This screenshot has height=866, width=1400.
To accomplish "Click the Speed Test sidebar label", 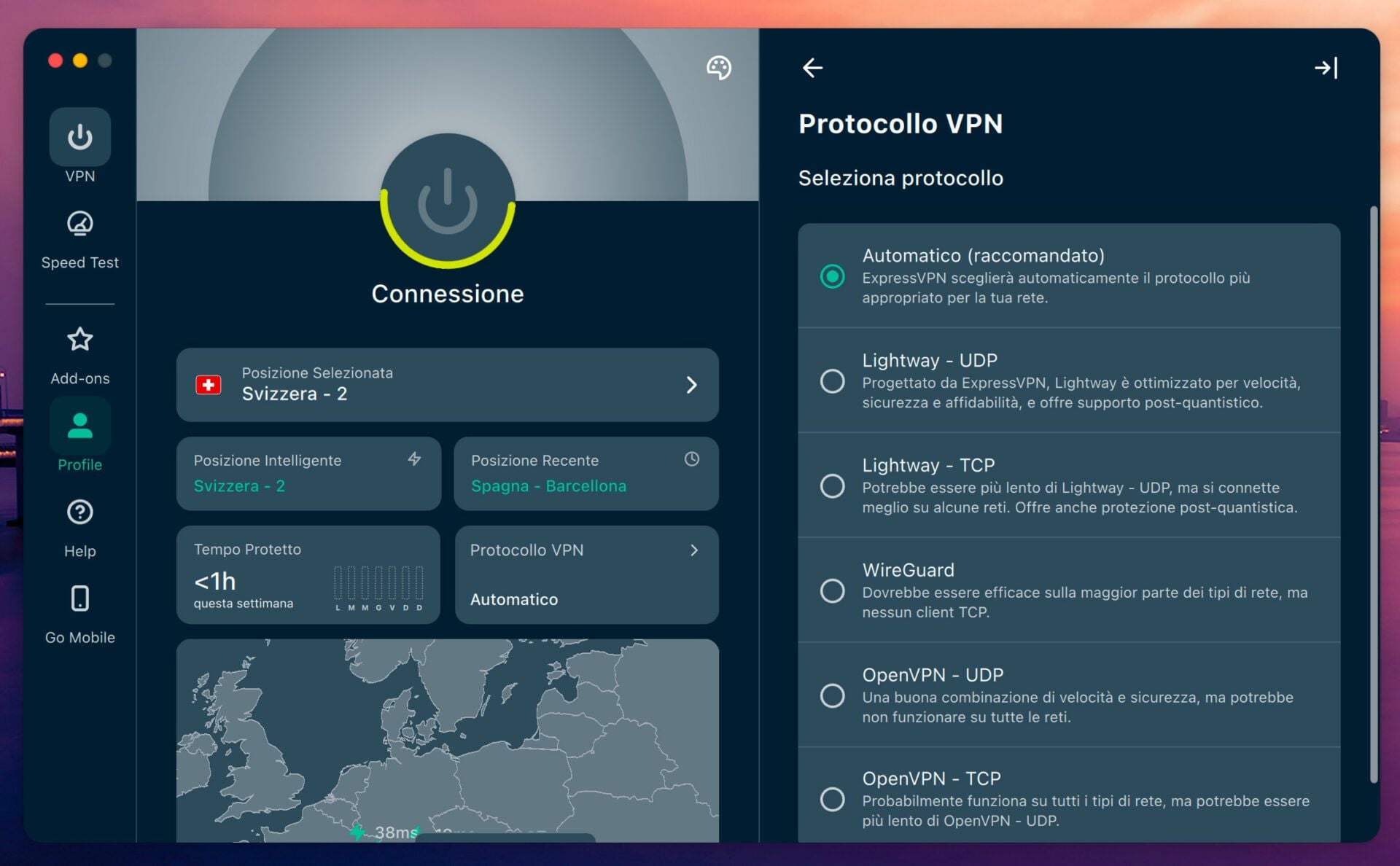I will [x=80, y=262].
